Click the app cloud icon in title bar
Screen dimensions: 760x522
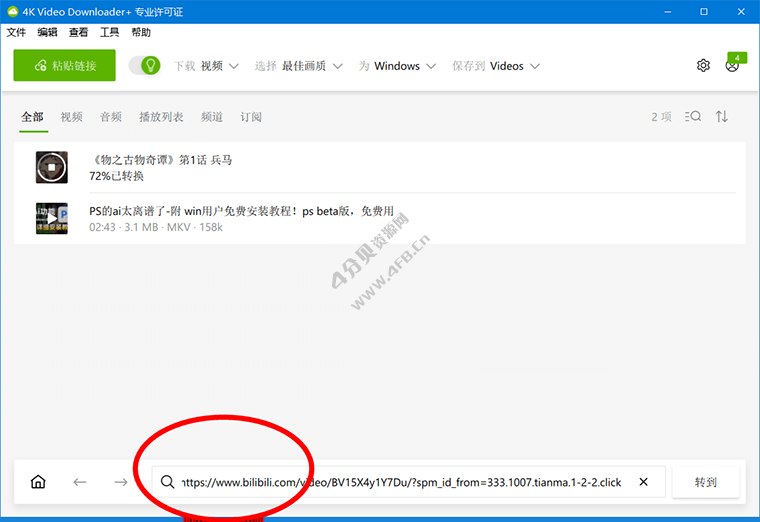[x=13, y=12]
